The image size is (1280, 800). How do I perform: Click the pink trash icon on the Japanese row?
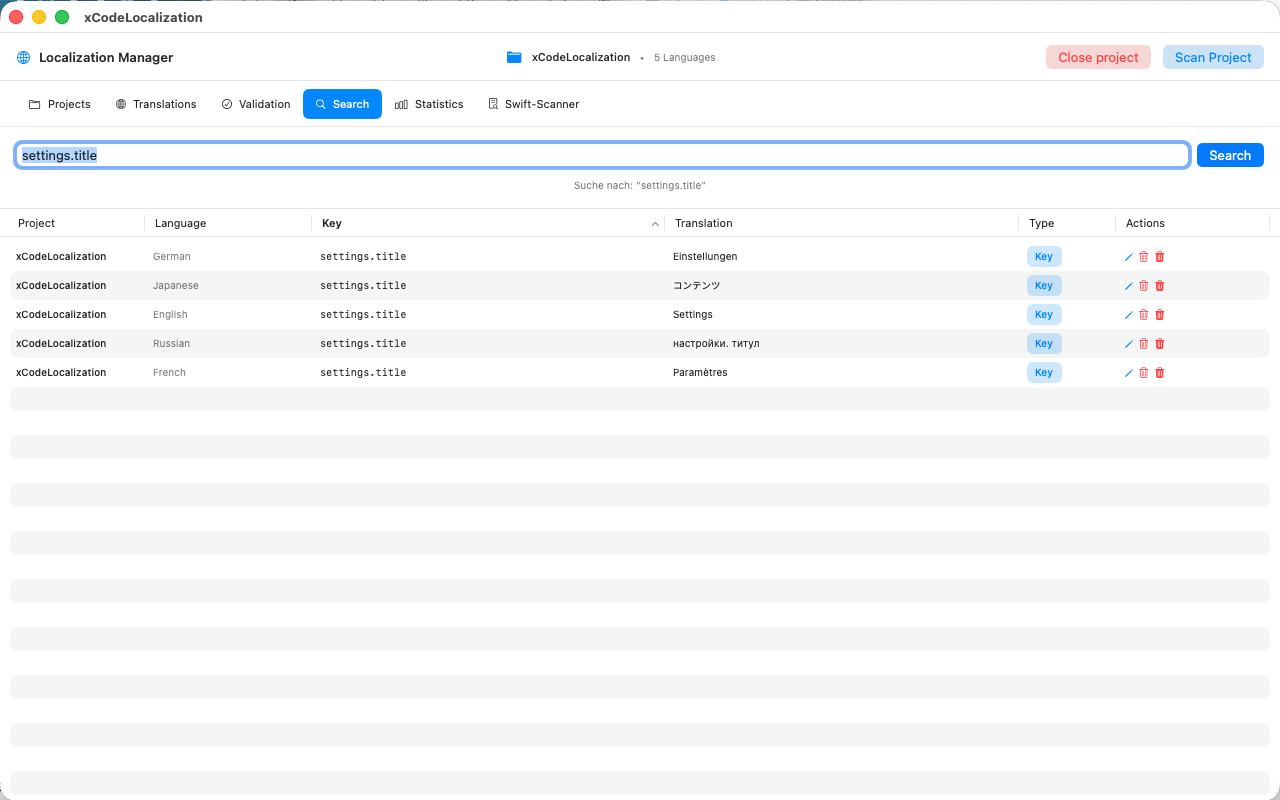coord(1143,285)
